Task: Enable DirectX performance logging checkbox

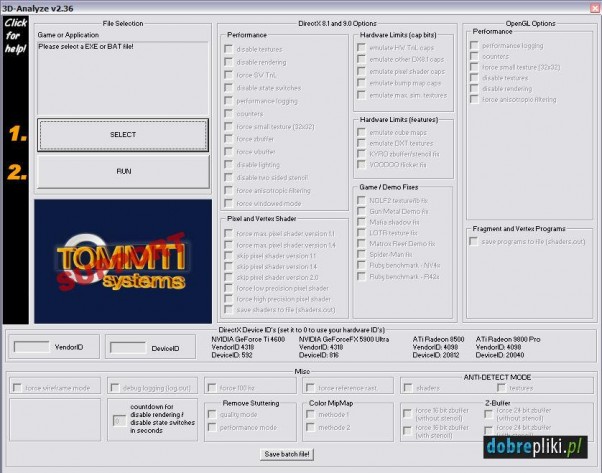Action: (x=228, y=101)
